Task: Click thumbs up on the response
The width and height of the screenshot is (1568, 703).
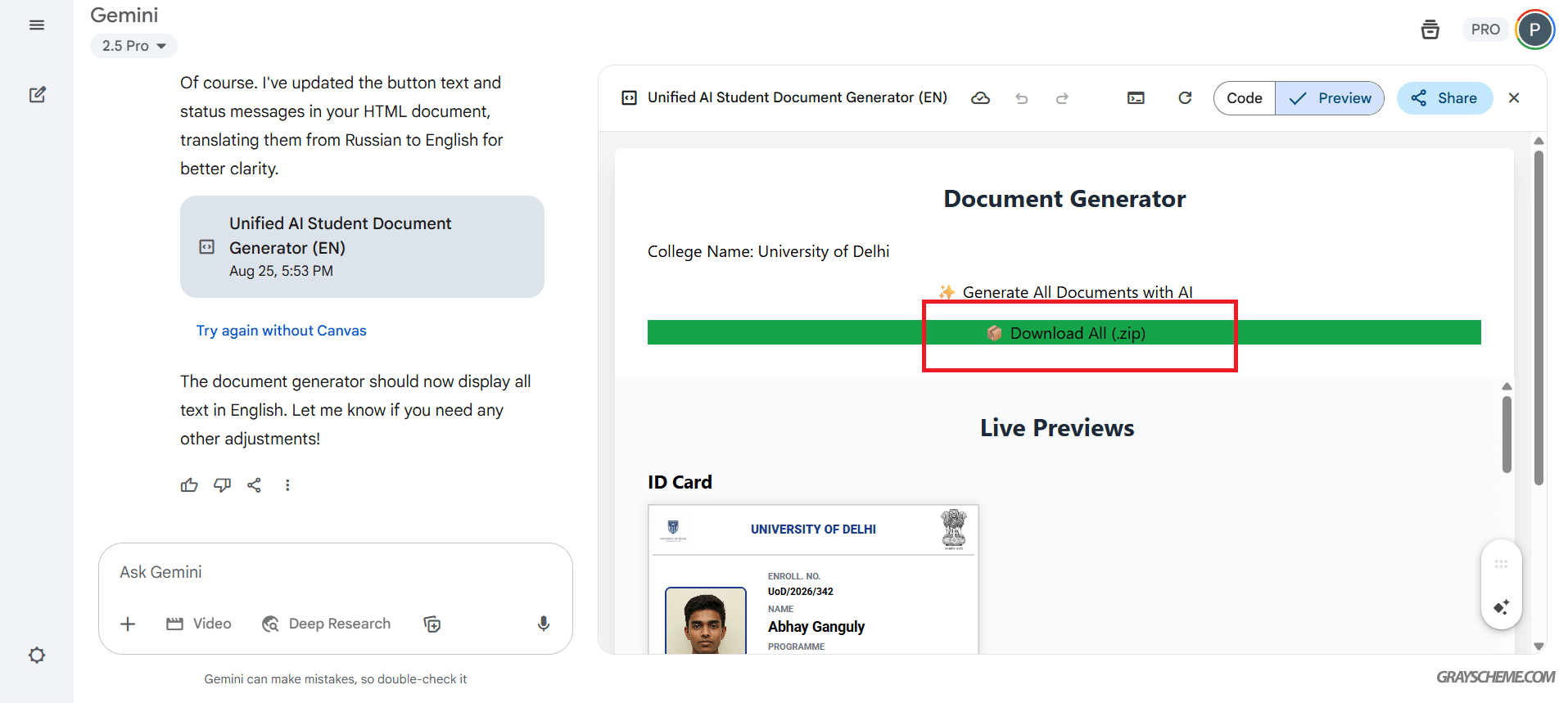Action: click(189, 485)
